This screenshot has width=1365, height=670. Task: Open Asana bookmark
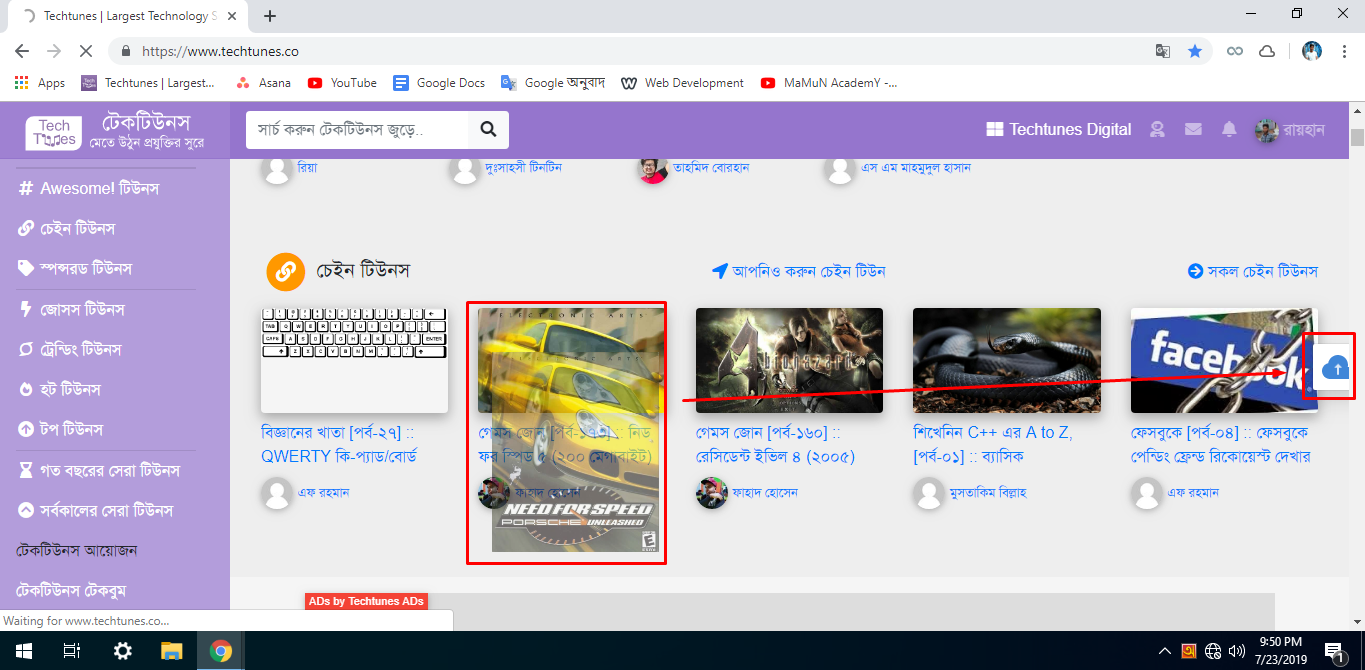point(264,83)
